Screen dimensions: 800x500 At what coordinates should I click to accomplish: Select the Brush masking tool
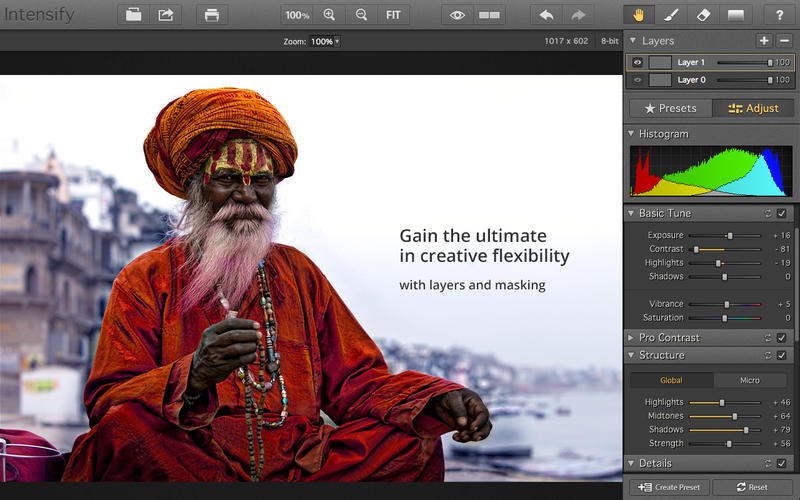[671, 15]
